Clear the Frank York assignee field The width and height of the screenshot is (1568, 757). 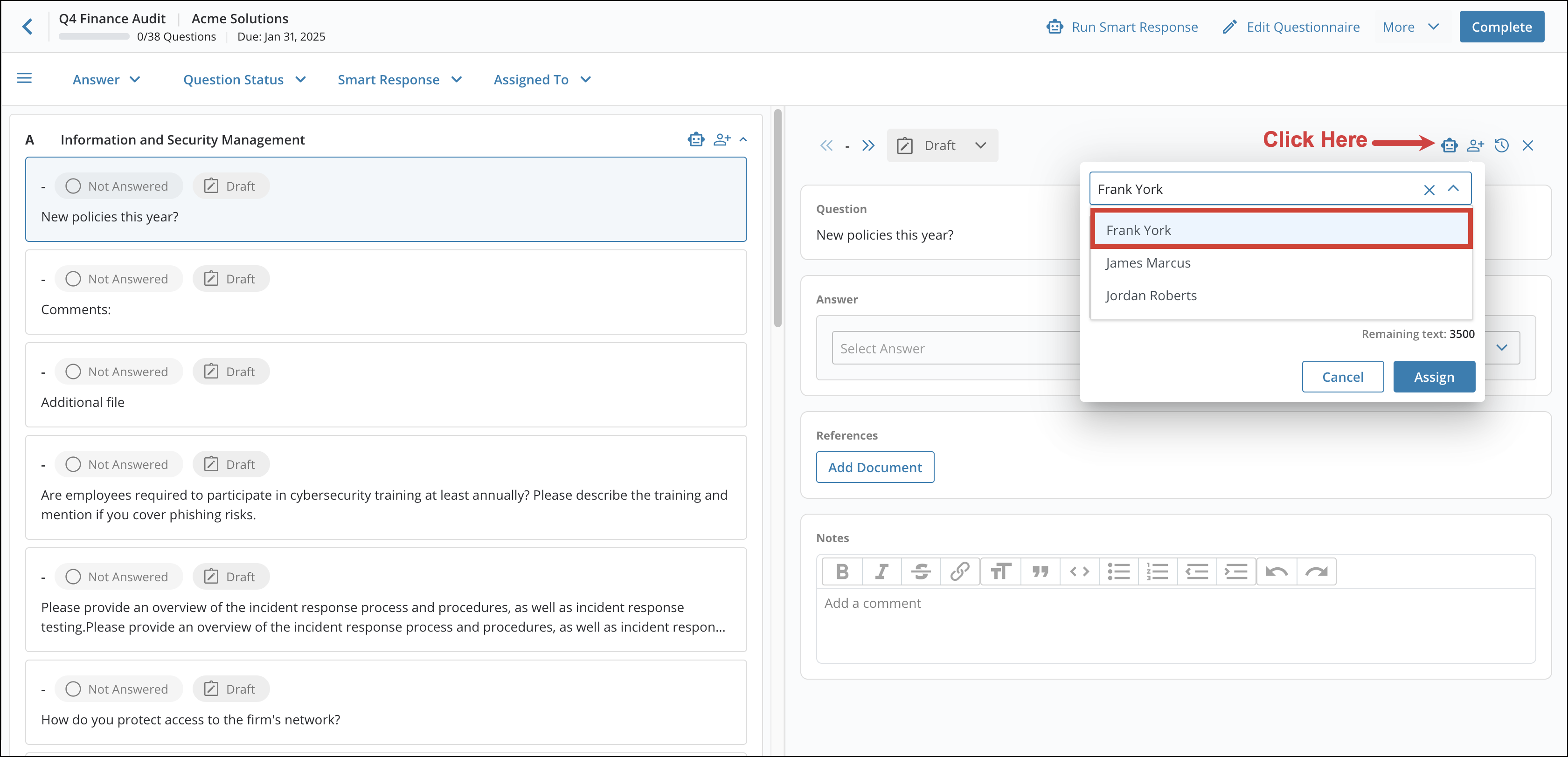coord(1429,190)
